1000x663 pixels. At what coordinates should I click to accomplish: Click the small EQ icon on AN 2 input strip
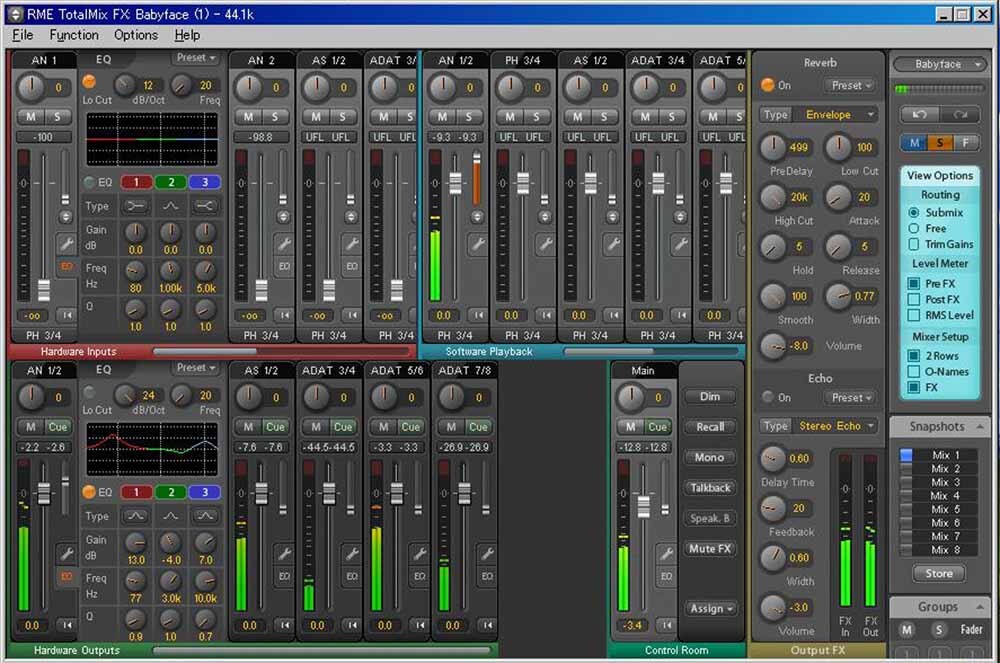click(x=284, y=266)
